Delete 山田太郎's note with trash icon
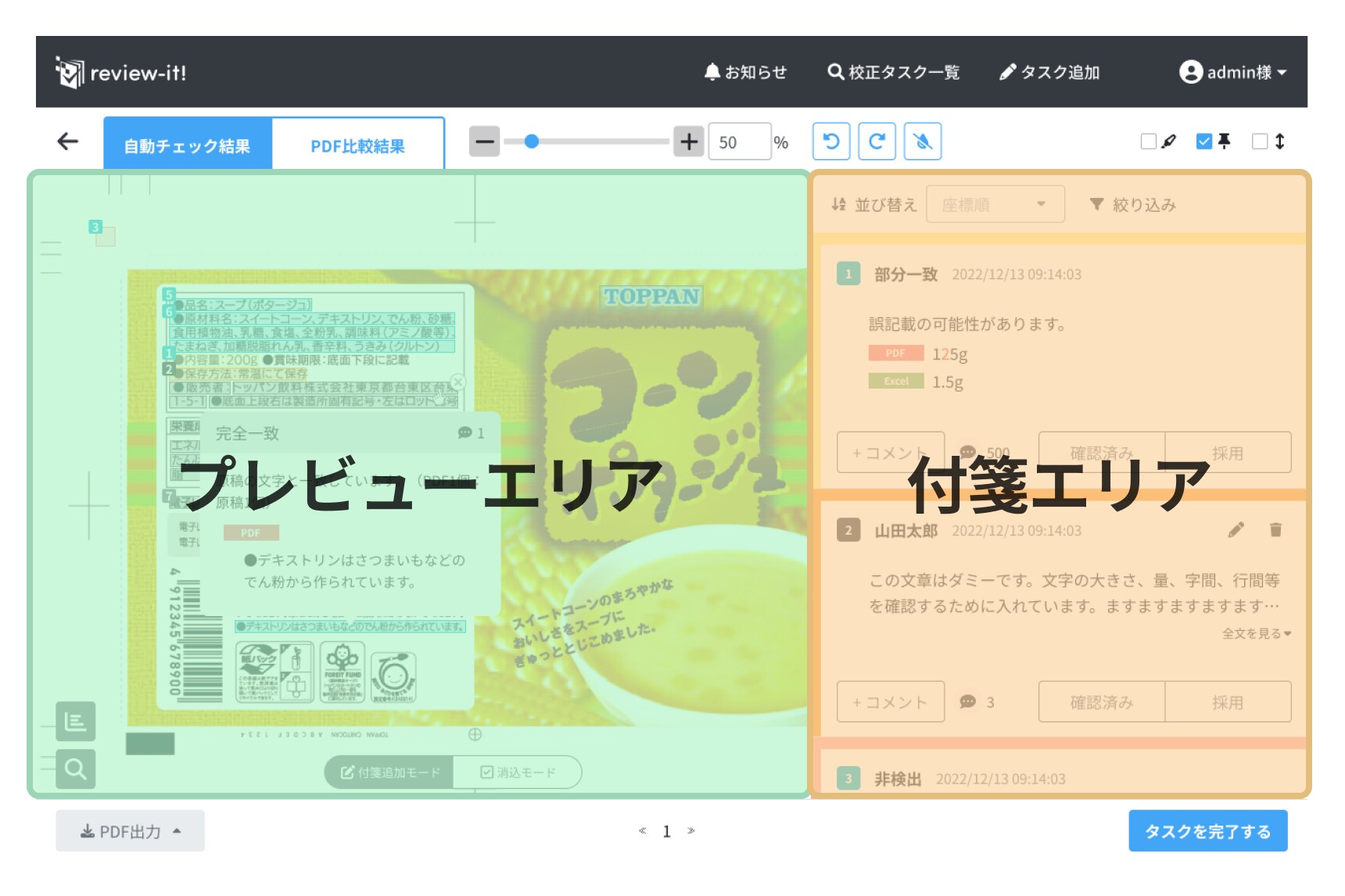Screen dimensions: 1345x896 tap(1275, 530)
